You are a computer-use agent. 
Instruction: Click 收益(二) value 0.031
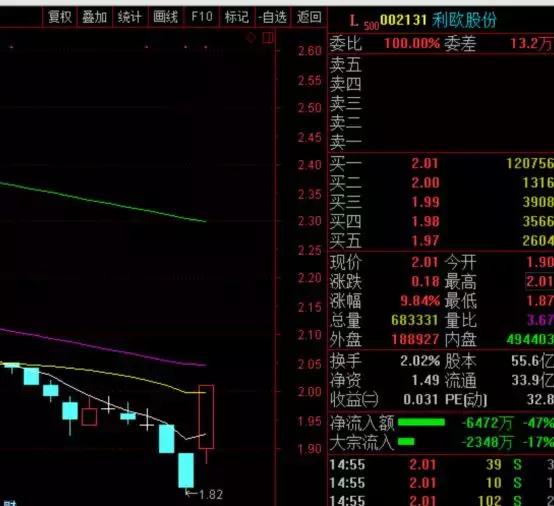420,400
